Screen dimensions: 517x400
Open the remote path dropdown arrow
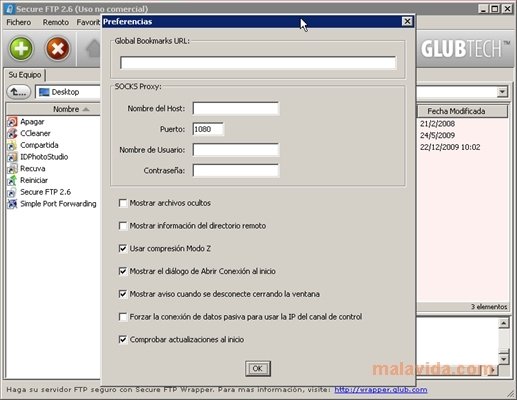click(502, 92)
